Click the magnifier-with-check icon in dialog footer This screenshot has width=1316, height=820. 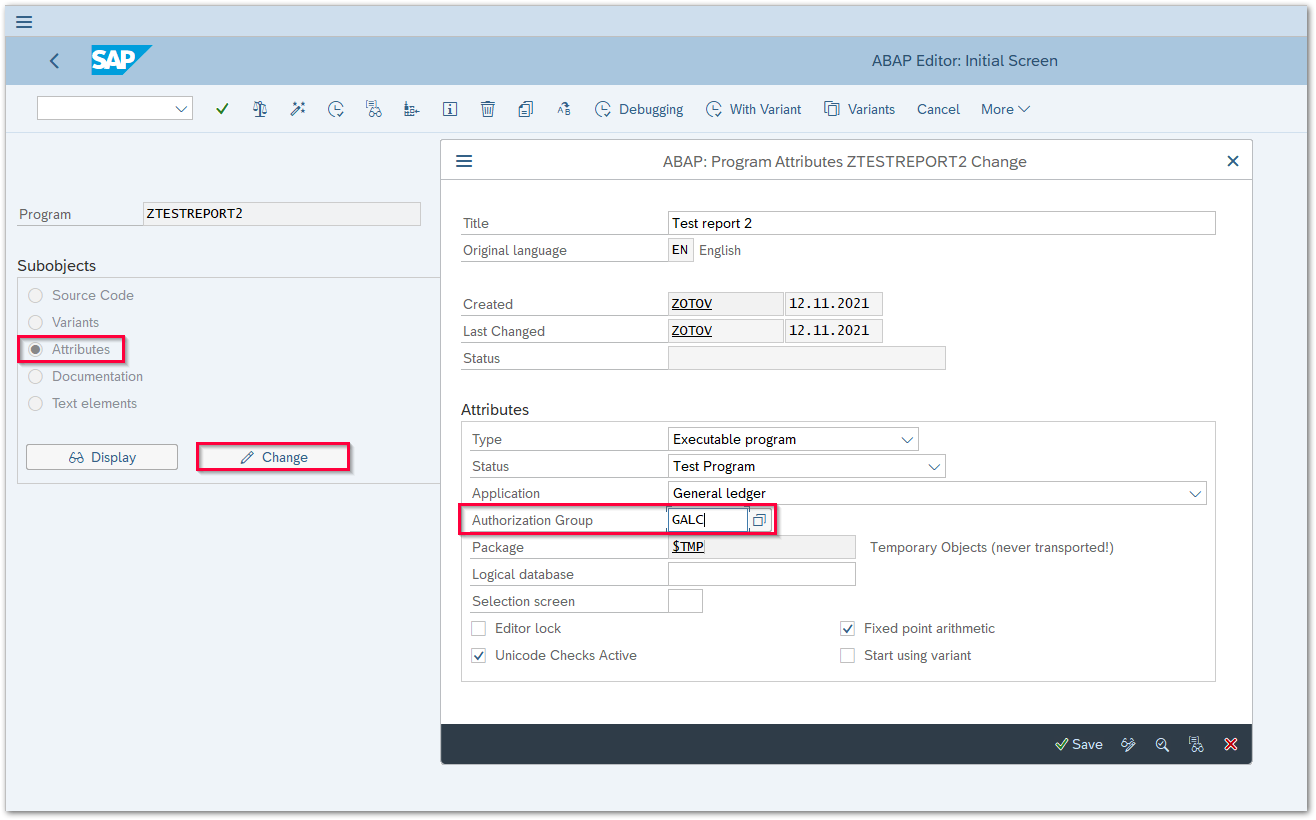click(x=1162, y=744)
